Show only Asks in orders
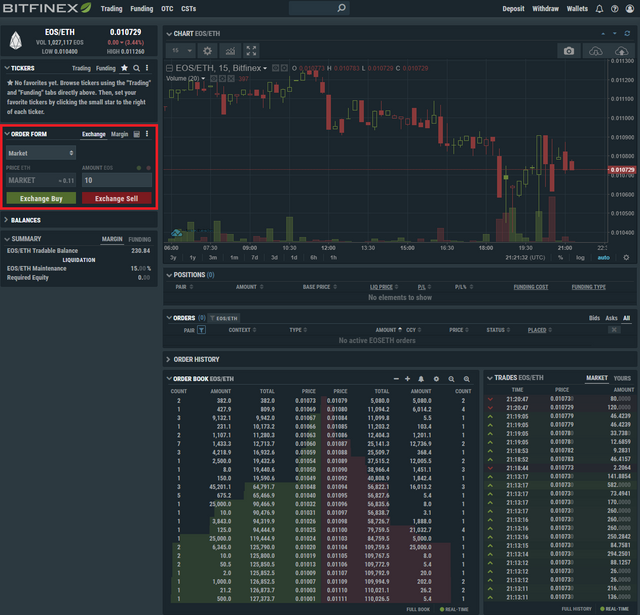This screenshot has height=615, width=640. [x=611, y=318]
